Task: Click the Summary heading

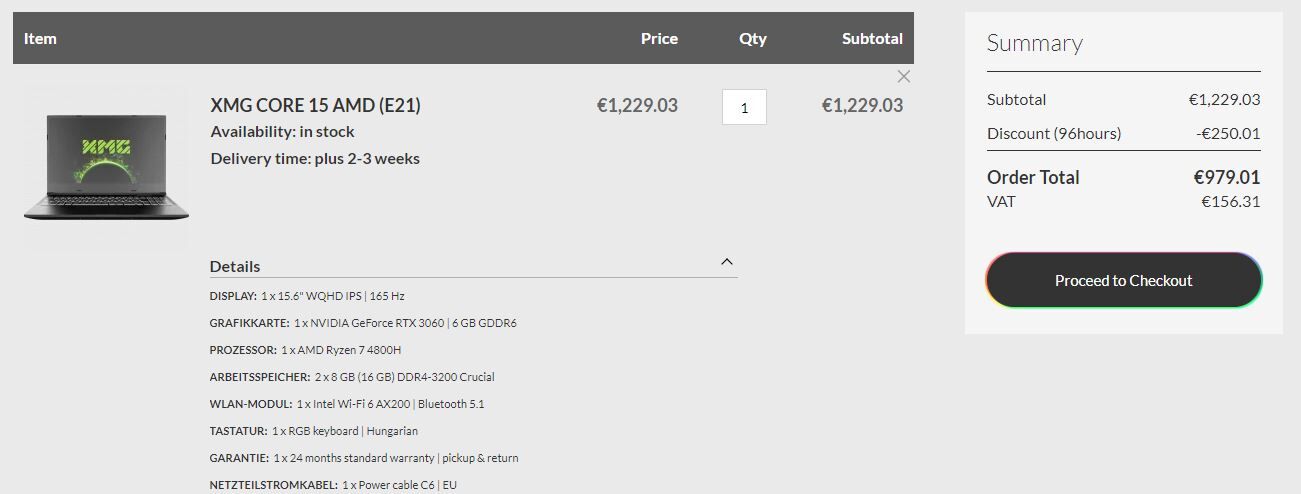Action: point(1034,43)
